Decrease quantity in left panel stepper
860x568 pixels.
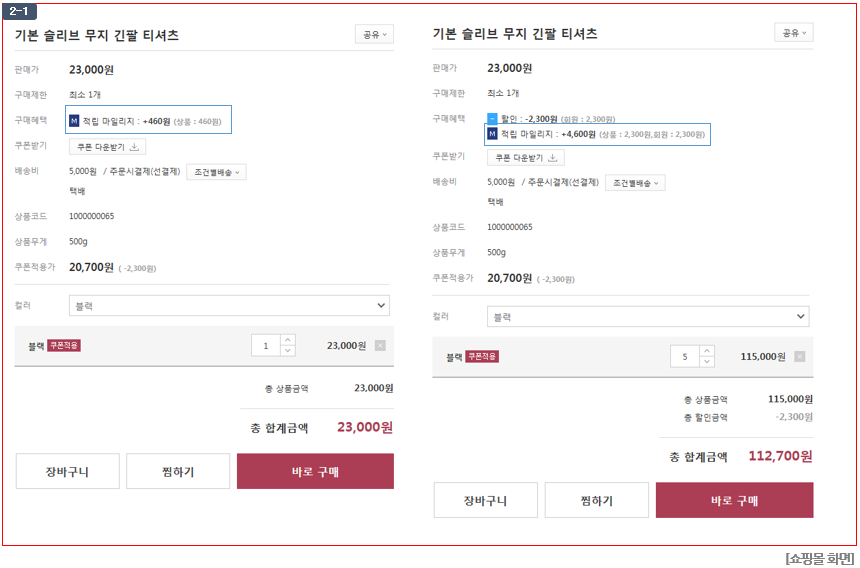pyautogui.click(x=288, y=351)
